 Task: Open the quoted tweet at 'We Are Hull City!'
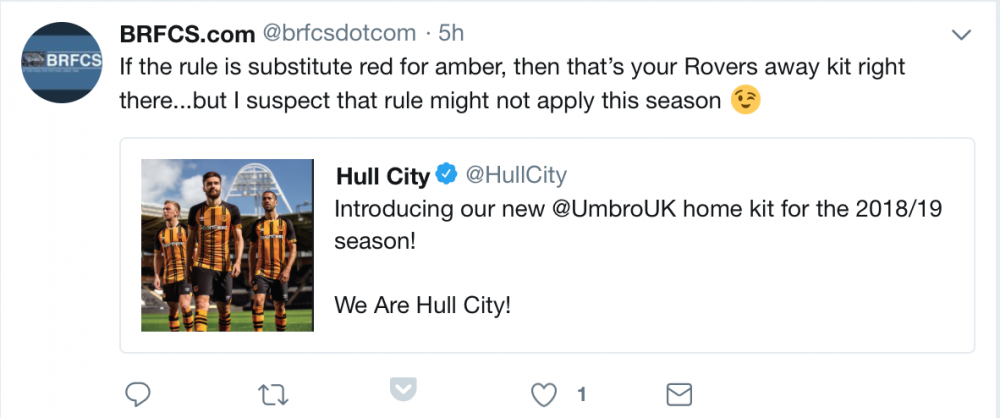(x=422, y=304)
